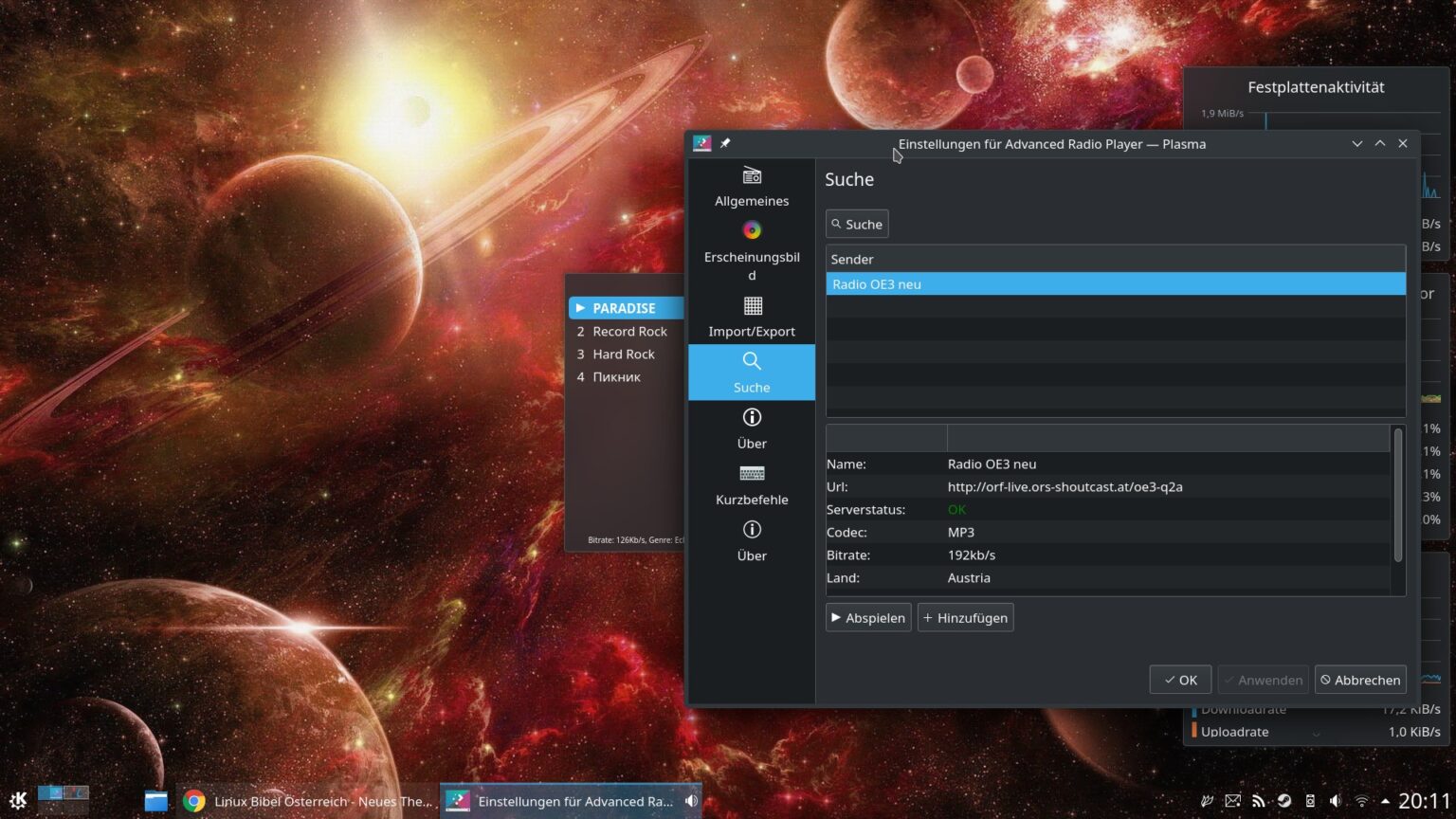Click the green OK server status

point(956,510)
